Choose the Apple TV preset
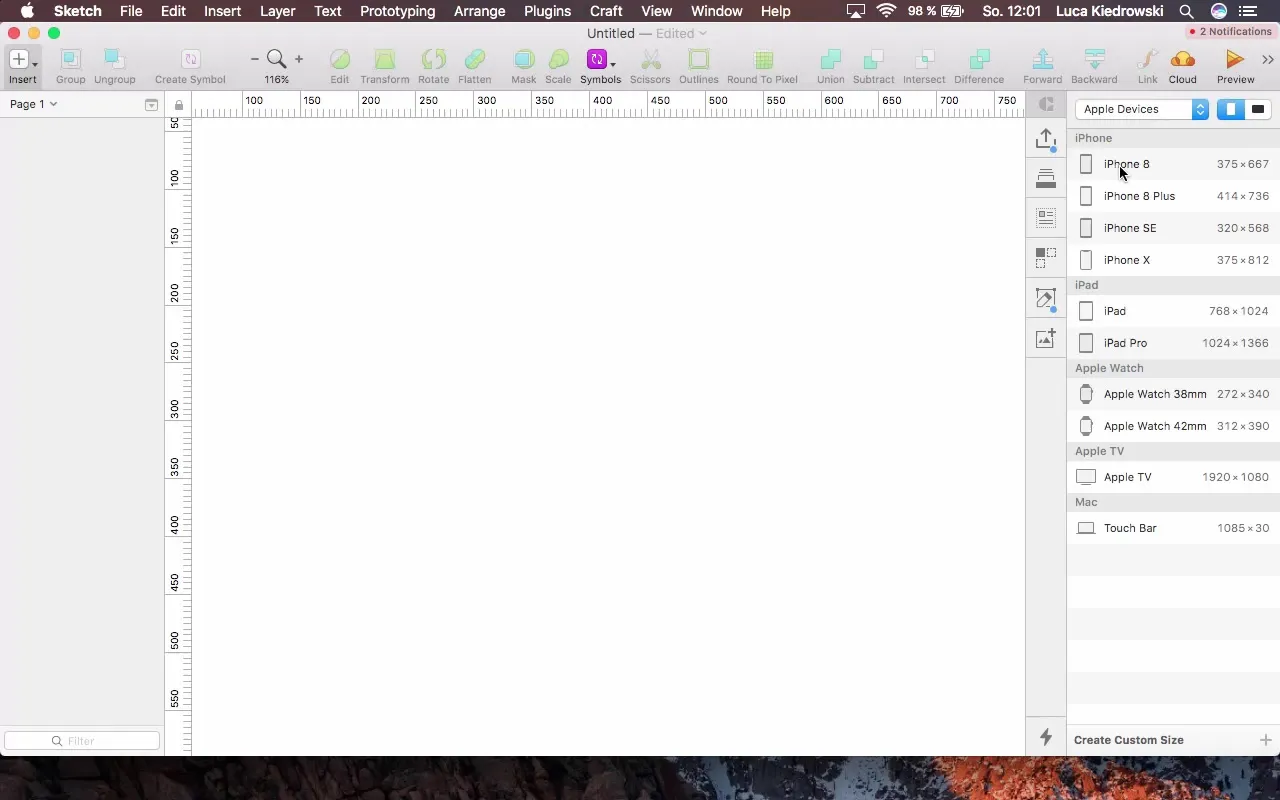1280x800 pixels. pyautogui.click(x=1173, y=477)
